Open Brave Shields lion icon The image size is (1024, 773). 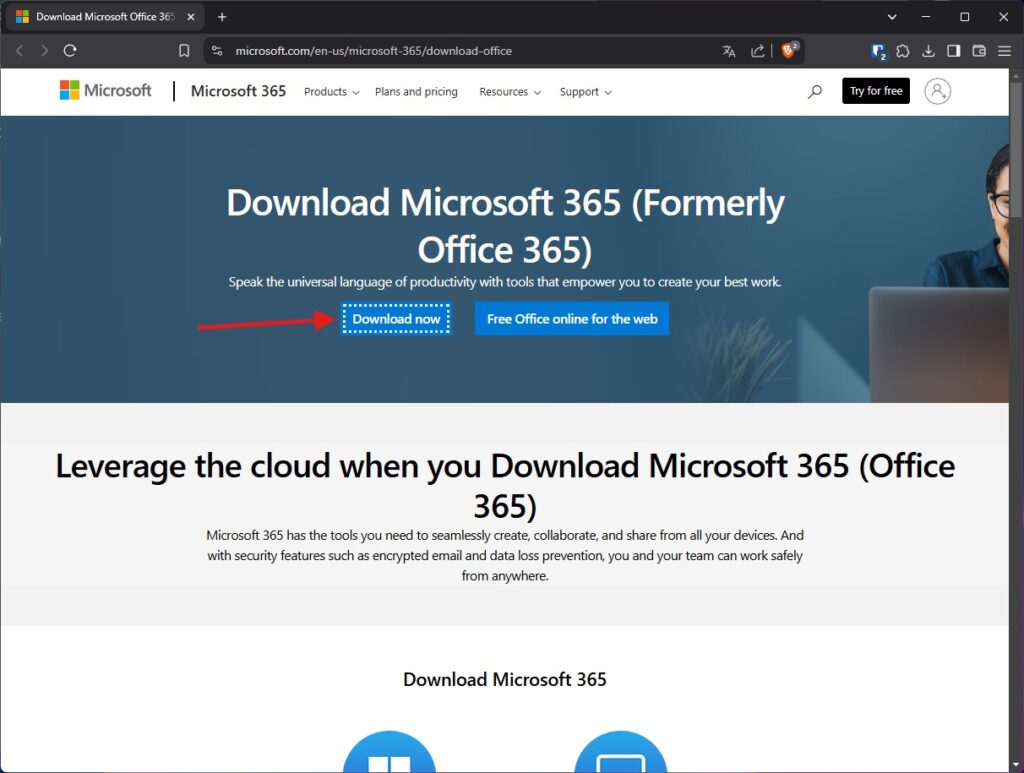click(790, 50)
